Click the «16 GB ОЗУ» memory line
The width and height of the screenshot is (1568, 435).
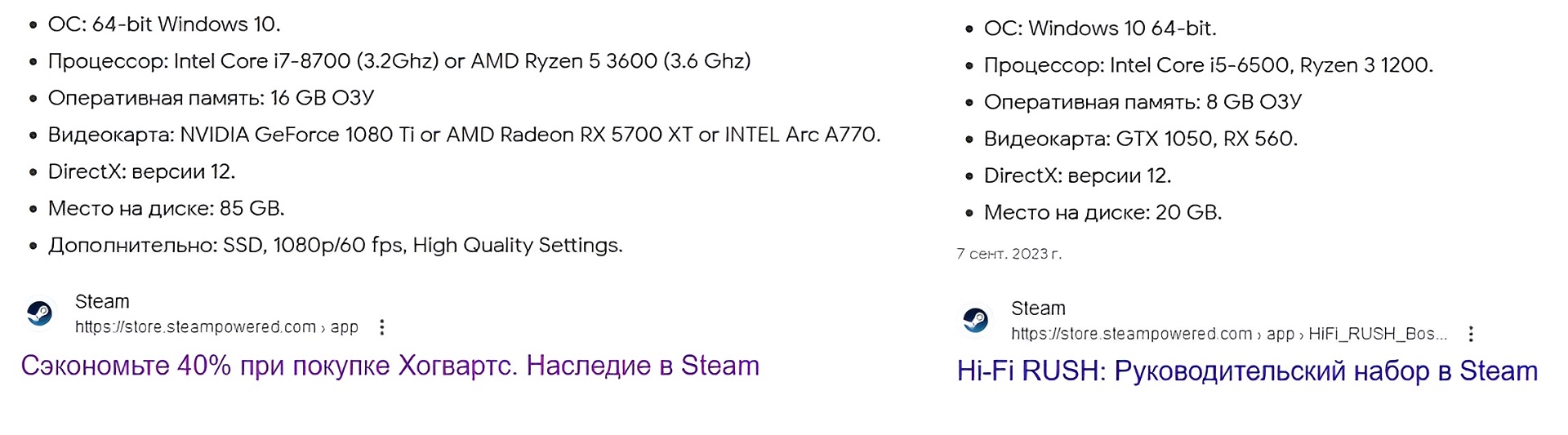pos(211,98)
